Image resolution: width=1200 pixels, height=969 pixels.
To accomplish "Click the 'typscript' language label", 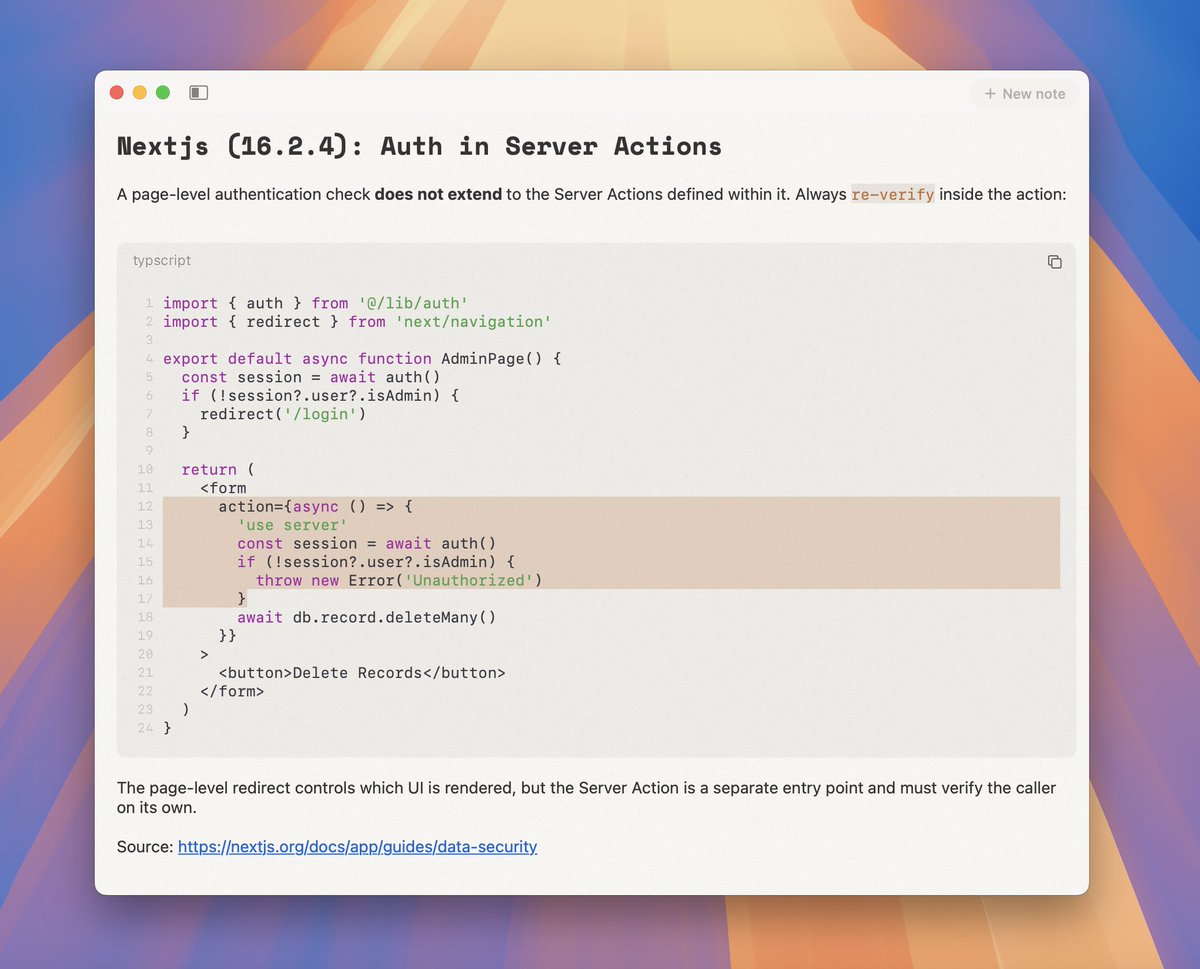I will click(x=162, y=260).
